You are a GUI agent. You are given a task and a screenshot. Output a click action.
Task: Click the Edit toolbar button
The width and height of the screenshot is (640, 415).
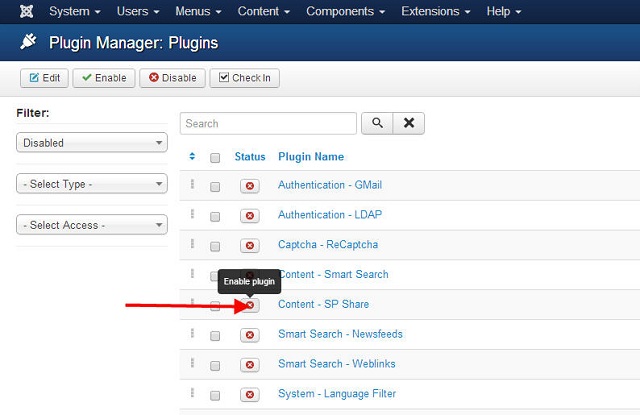coord(44,78)
